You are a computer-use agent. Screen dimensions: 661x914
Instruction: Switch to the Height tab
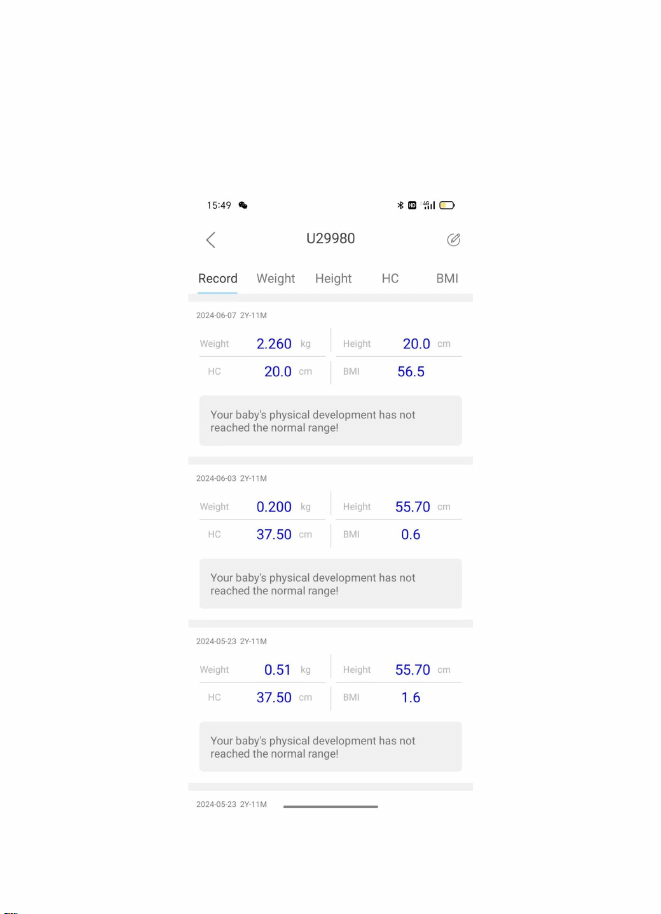pyautogui.click(x=333, y=279)
